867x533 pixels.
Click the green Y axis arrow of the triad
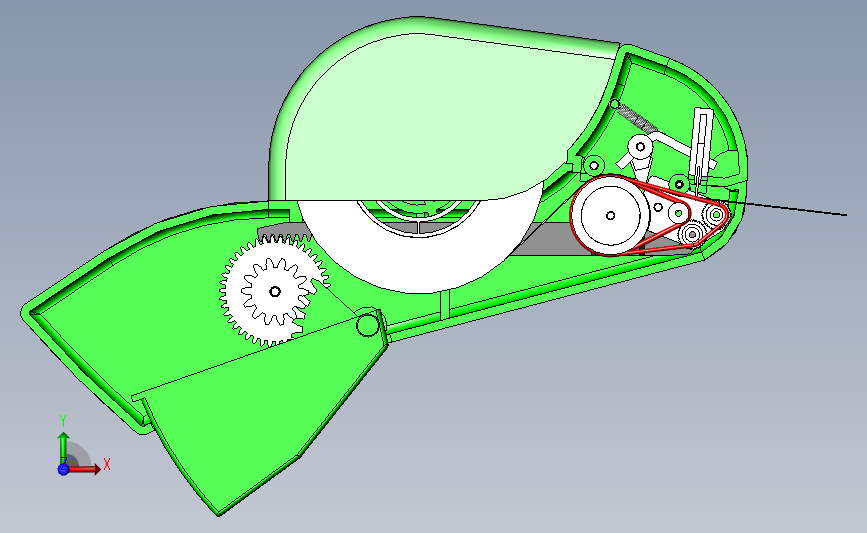(64, 448)
